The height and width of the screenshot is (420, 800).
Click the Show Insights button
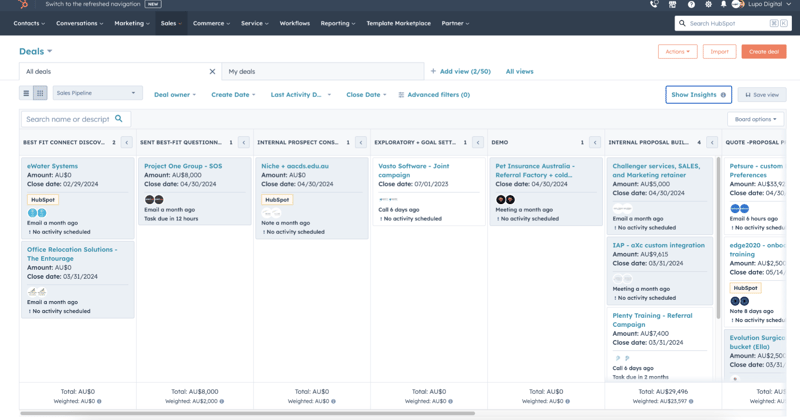[698, 95]
